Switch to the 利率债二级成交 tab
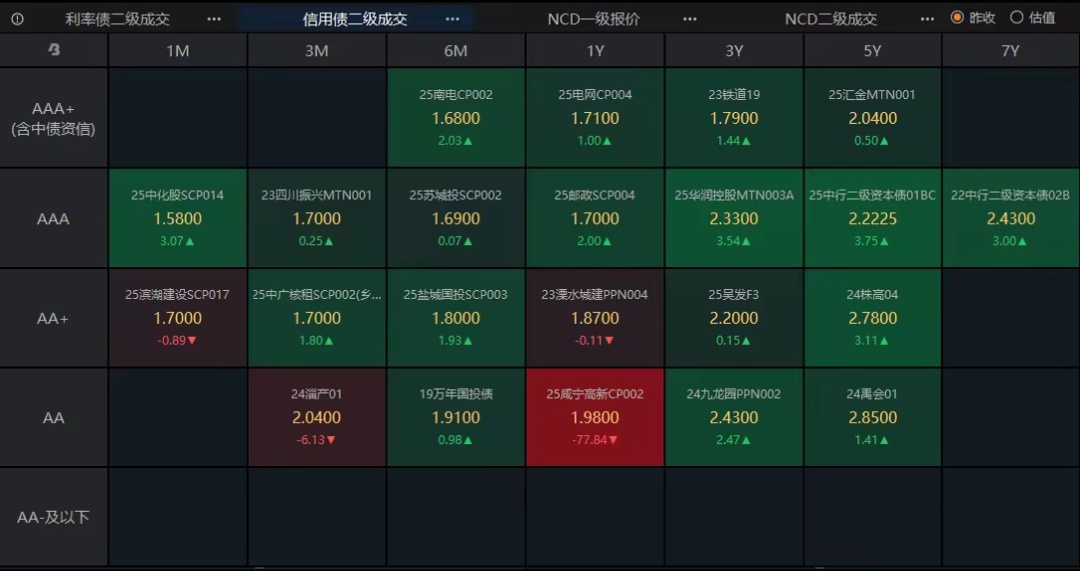Viewport: 1080px width, 571px height. tap(118, 19)
